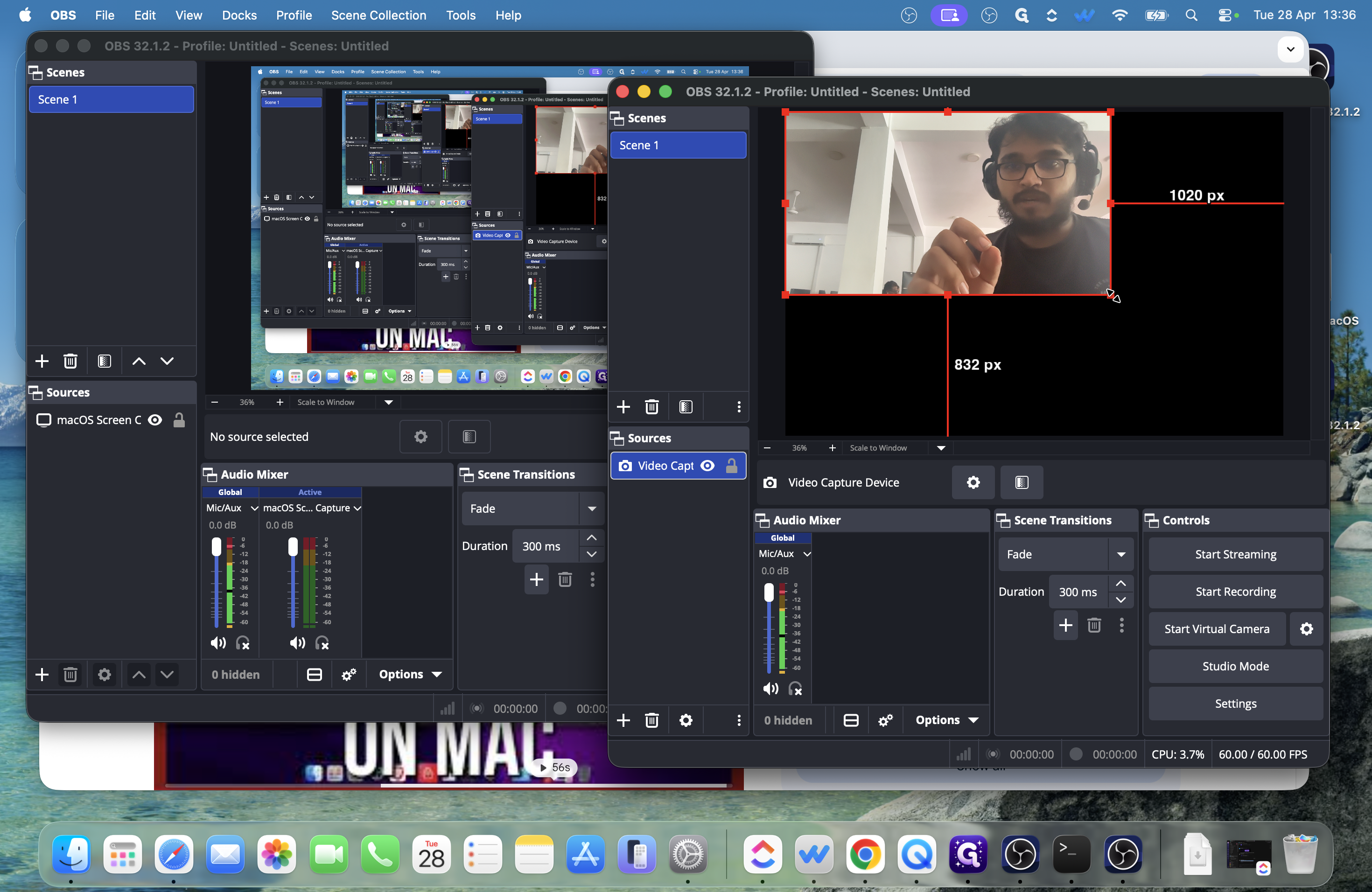Open Terminal from the Dock
The height and width of the screenshot is (892, 1372).
pyautogui.click(x=1071, y=854)
